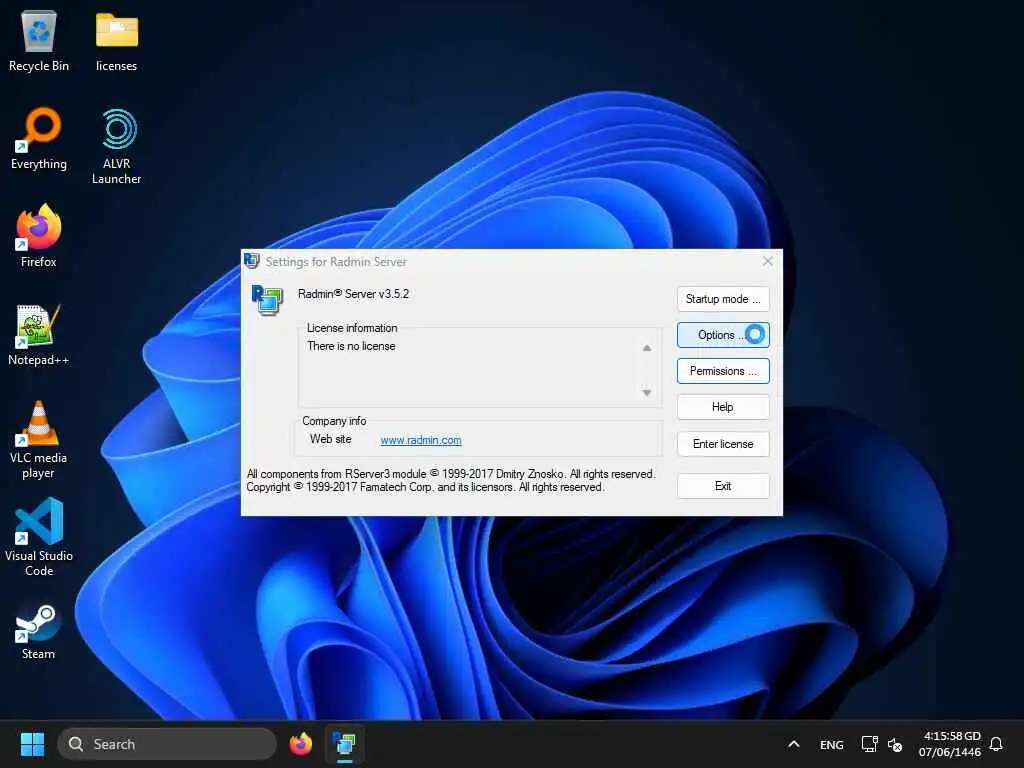Click the Startup mode button
This screenshot has height=768, width=1024.
point(723,299)
